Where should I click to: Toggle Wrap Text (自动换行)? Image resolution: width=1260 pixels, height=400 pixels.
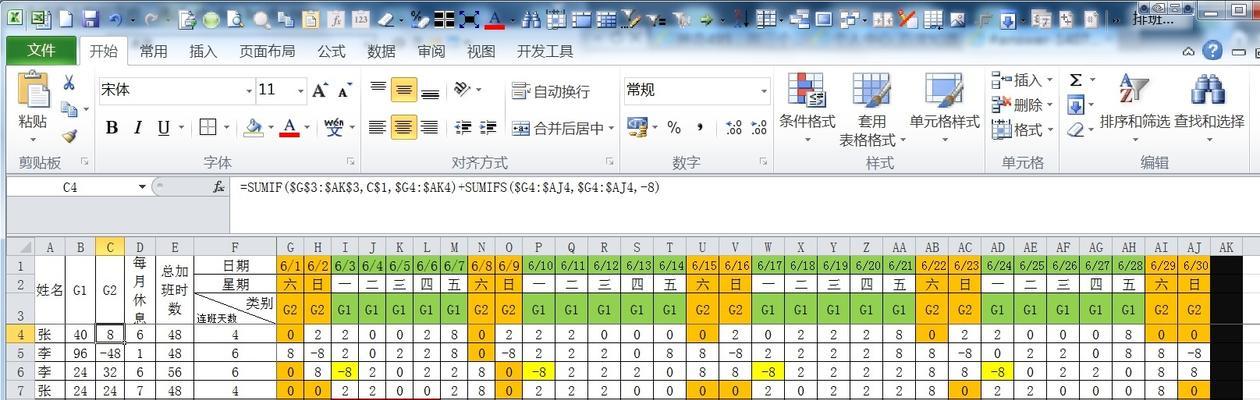[550, 91]
